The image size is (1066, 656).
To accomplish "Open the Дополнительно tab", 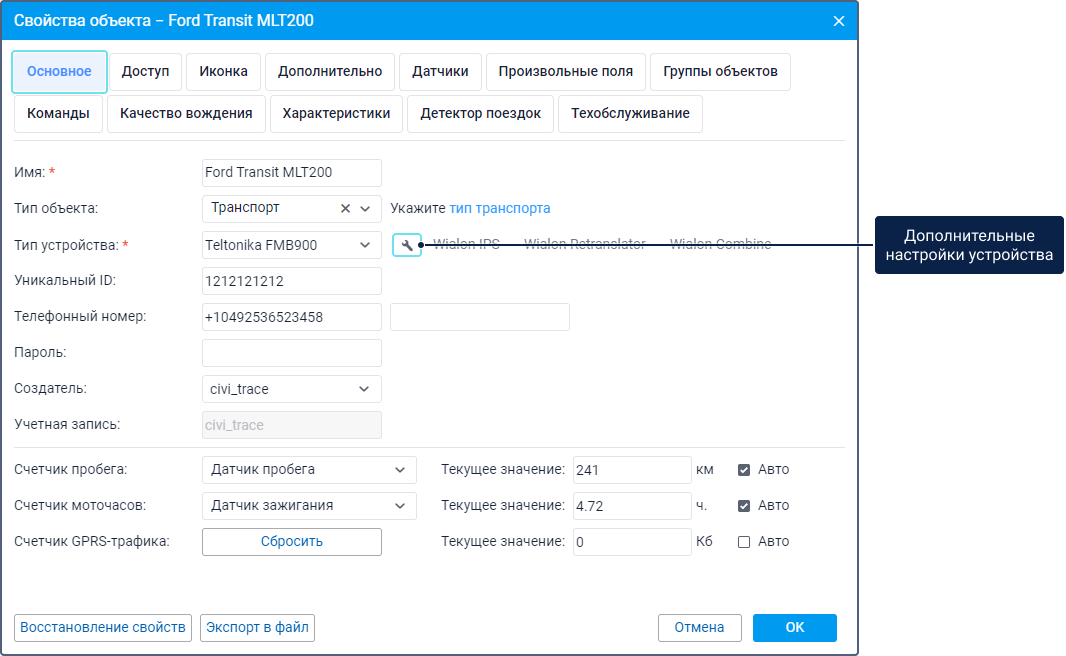I will click(330, 71).
